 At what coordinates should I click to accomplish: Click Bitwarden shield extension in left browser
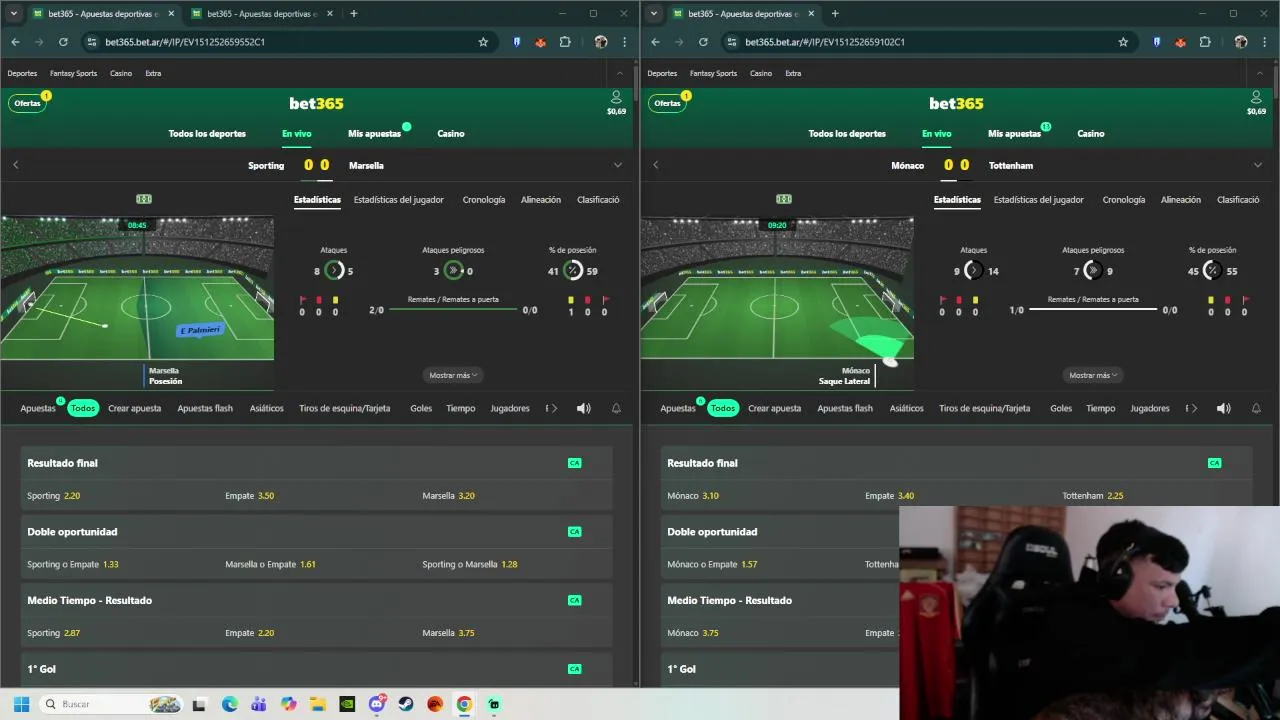[517, 42]
